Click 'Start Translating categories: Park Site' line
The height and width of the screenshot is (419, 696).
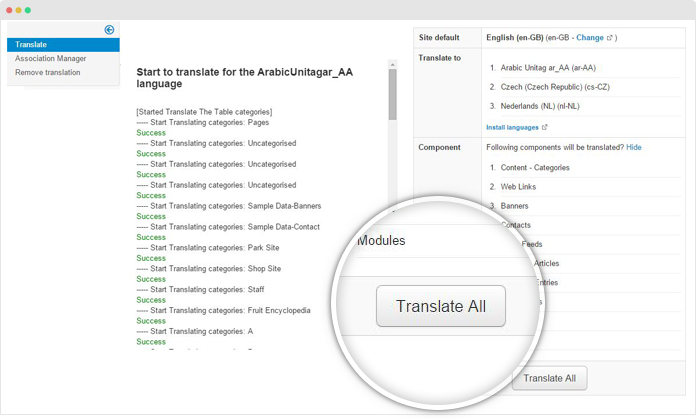[x=208, y=248]
